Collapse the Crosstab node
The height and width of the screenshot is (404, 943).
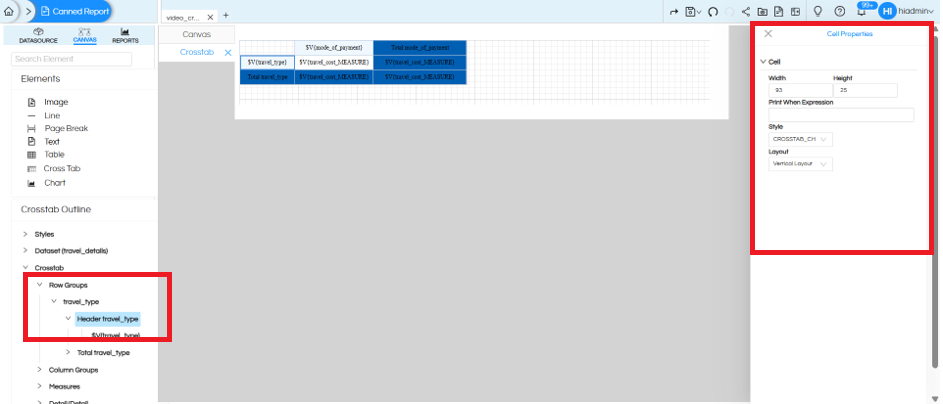pyautogui.click(x=25, y=268)
